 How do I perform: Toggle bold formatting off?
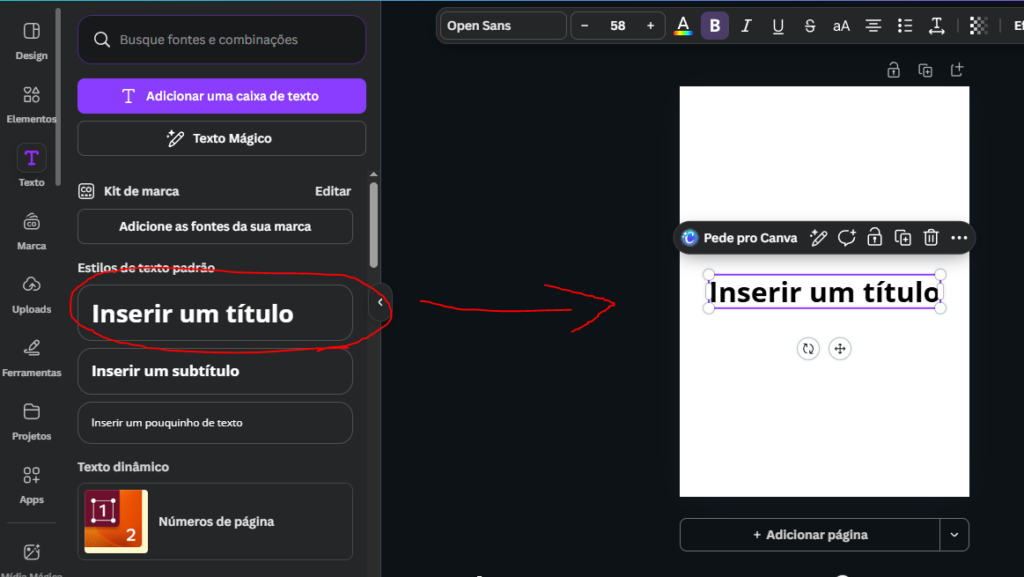coord(714,26)
